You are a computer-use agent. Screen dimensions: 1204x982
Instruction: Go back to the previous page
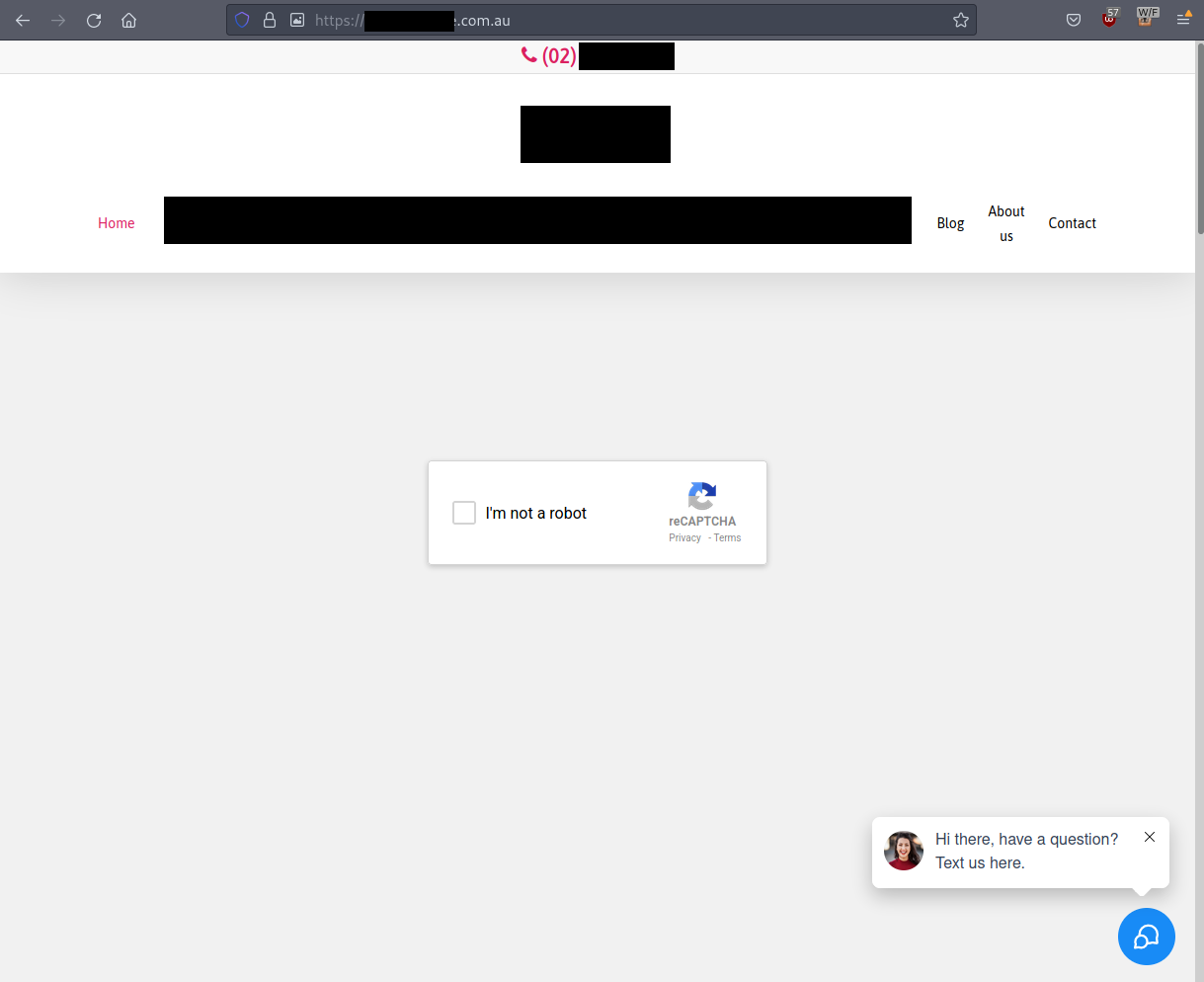pyautogui.click(x=23, y=20)
